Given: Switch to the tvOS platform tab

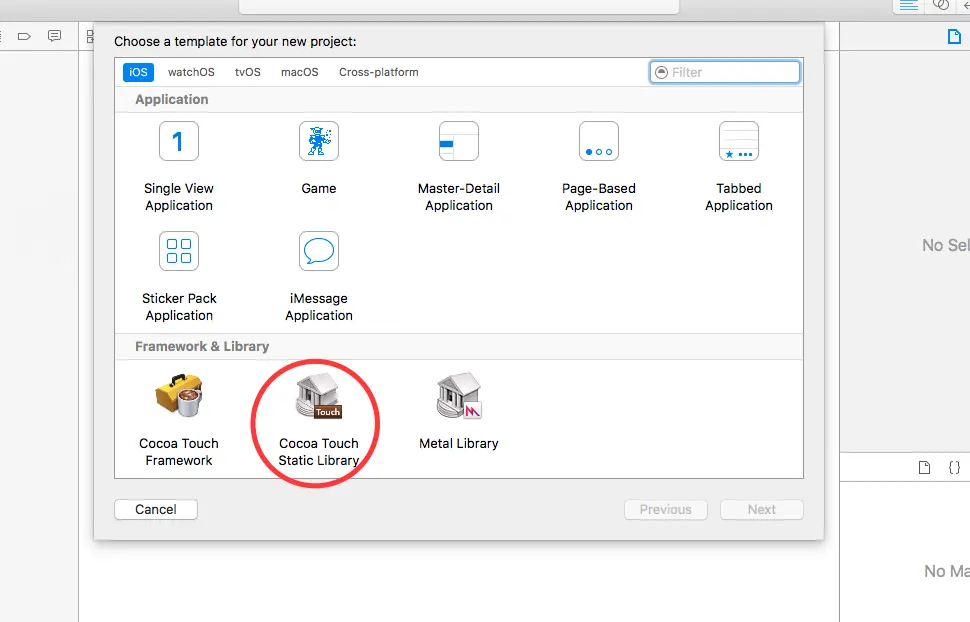Looking at the screenshot, I should point(247,72).
